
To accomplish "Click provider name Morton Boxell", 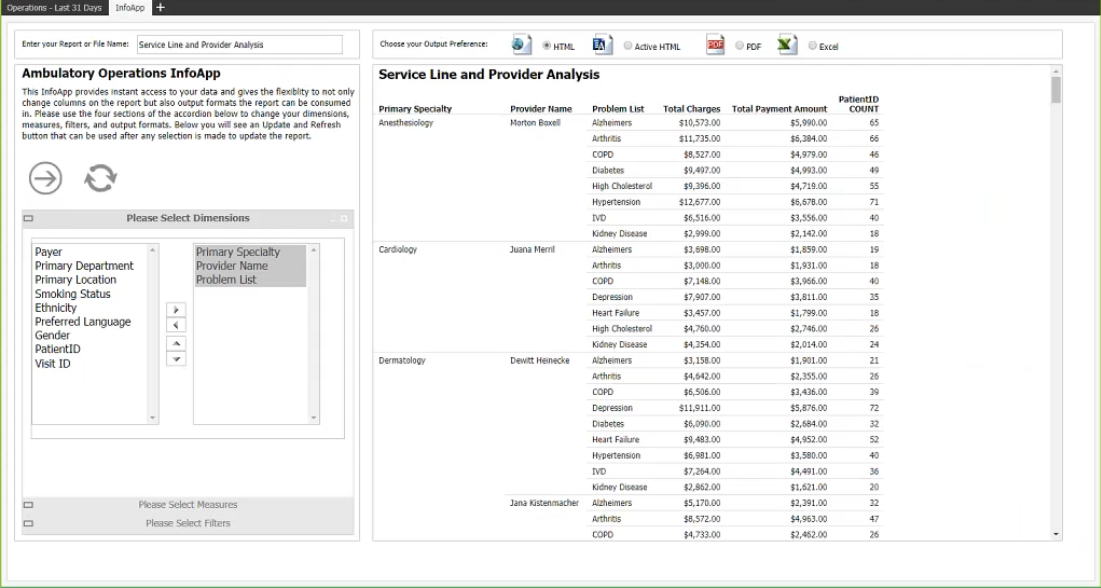I will tap(535, 123).
